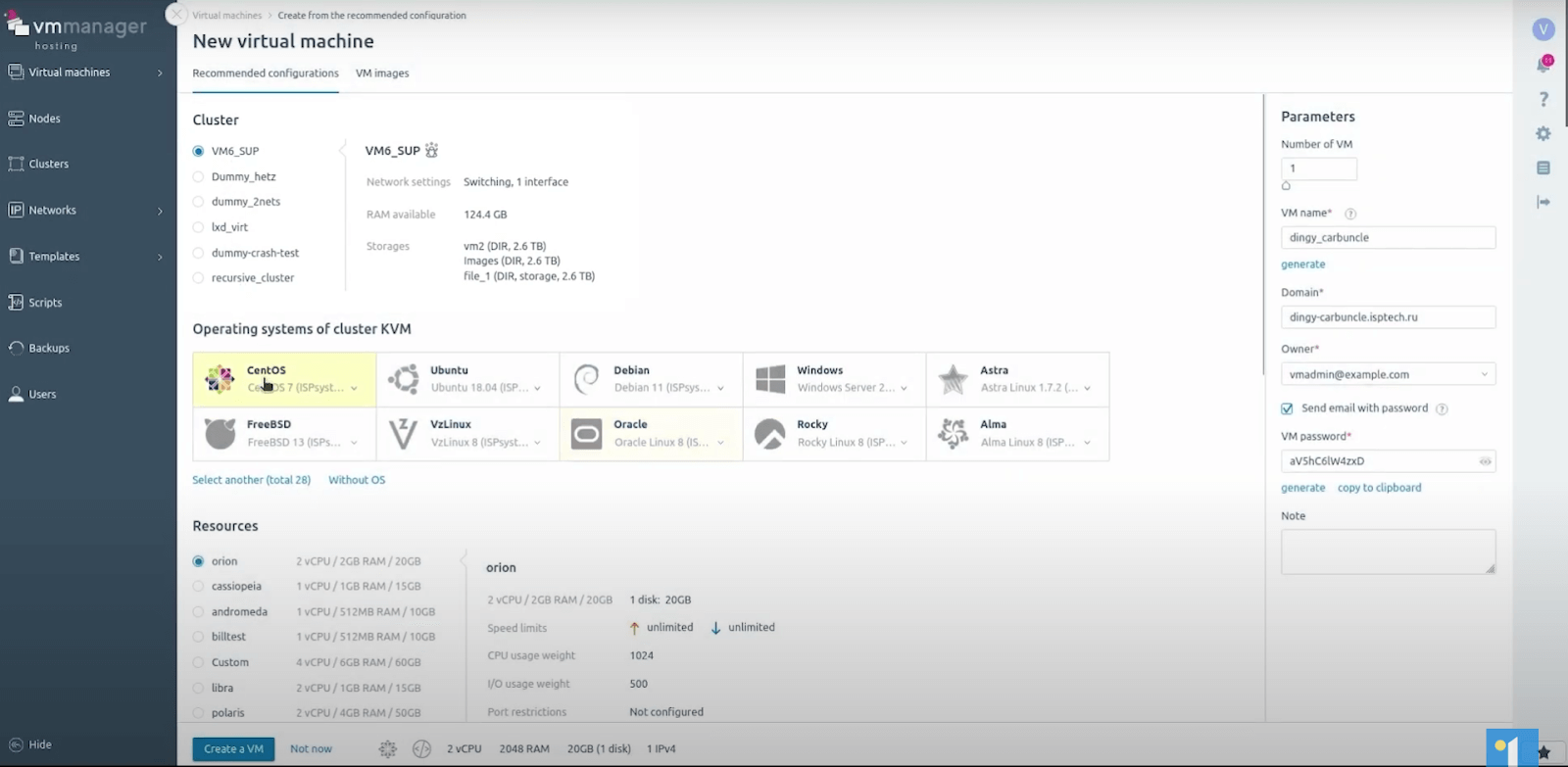Select the recursive_cluster radio
Image resolution: width=1568 pixels, height=767 pixels.
coord(198,278)
